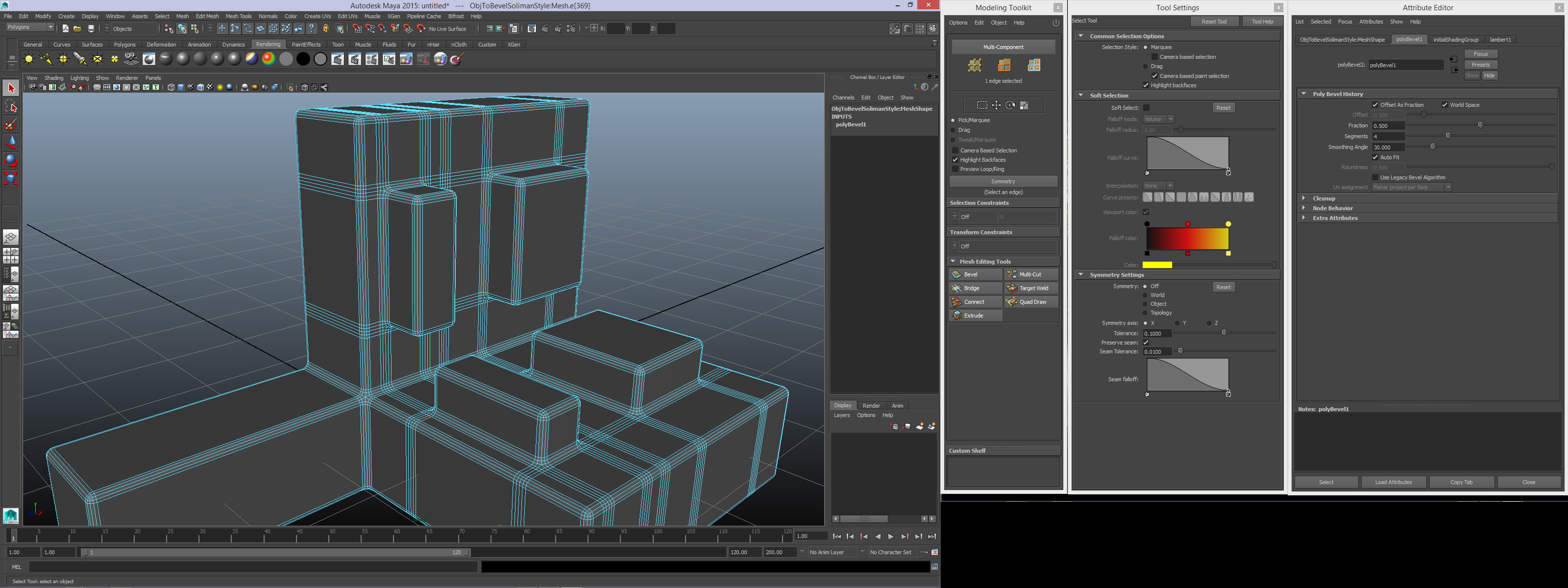Image resolution: width=1568 pixels, height=588 pixels.
Task: Activate the Multi-Cut tool
Action: tap(1031, 274)
